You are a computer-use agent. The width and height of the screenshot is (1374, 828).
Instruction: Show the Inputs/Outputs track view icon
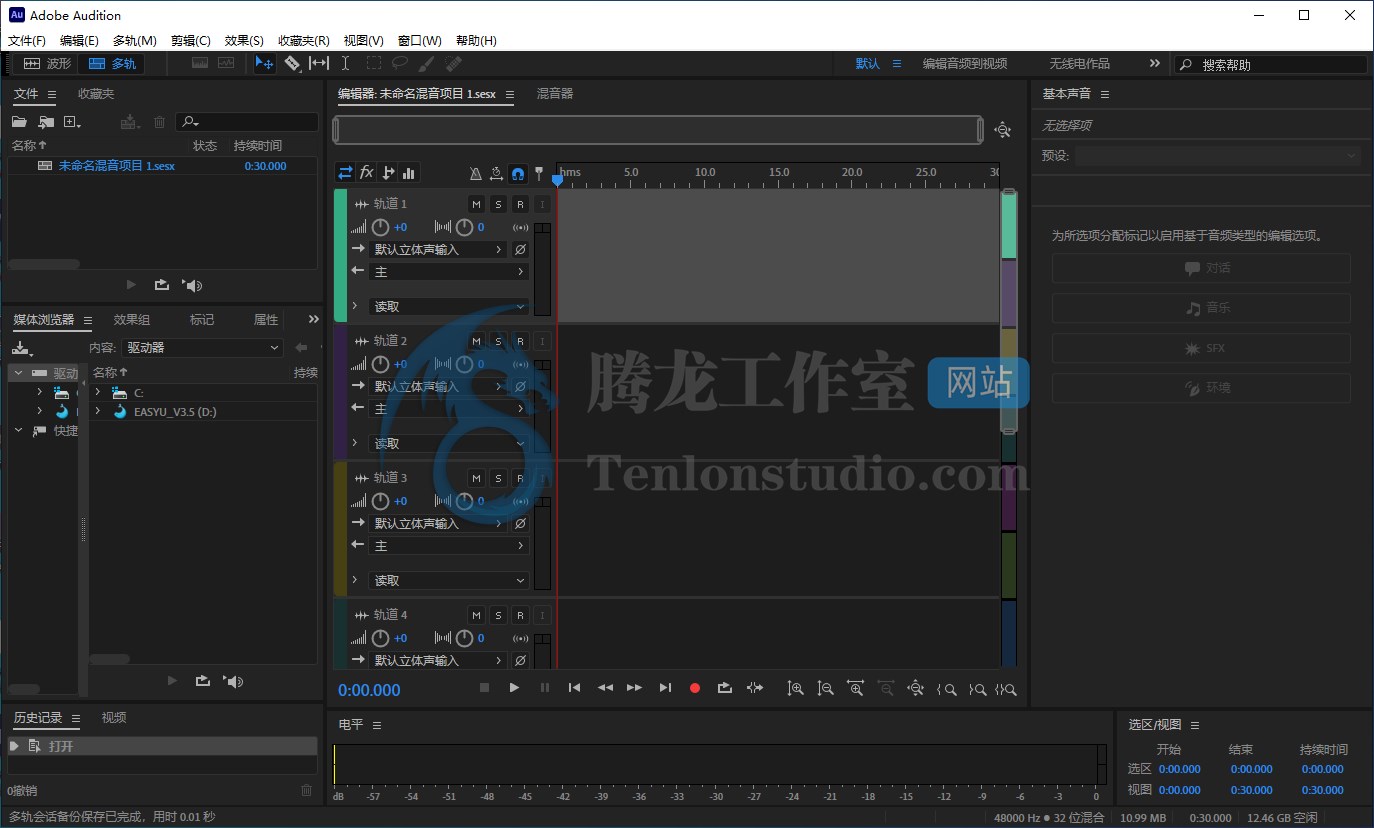click(345, 172)
